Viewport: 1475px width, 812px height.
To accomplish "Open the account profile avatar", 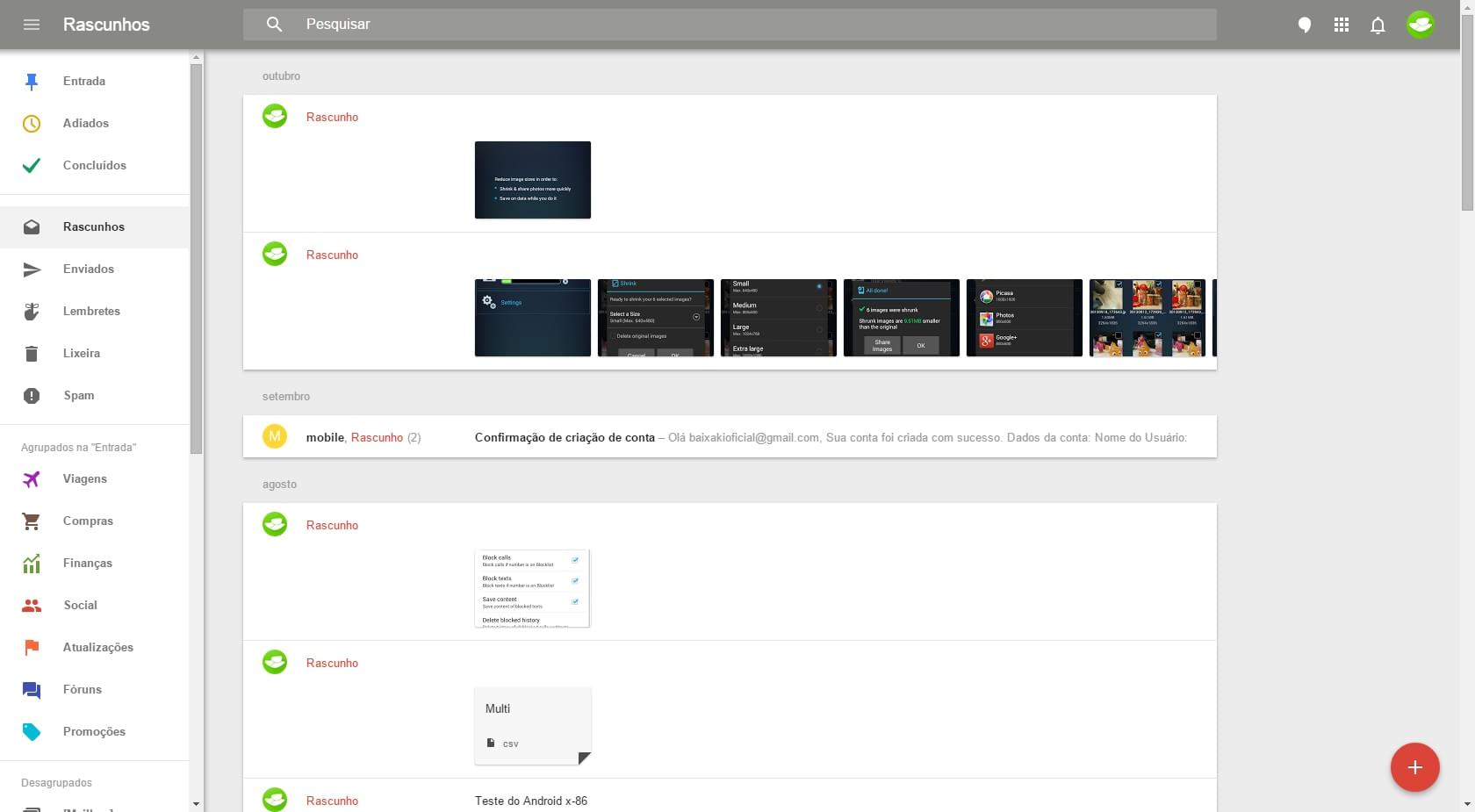I will [x=1420, y=25].
